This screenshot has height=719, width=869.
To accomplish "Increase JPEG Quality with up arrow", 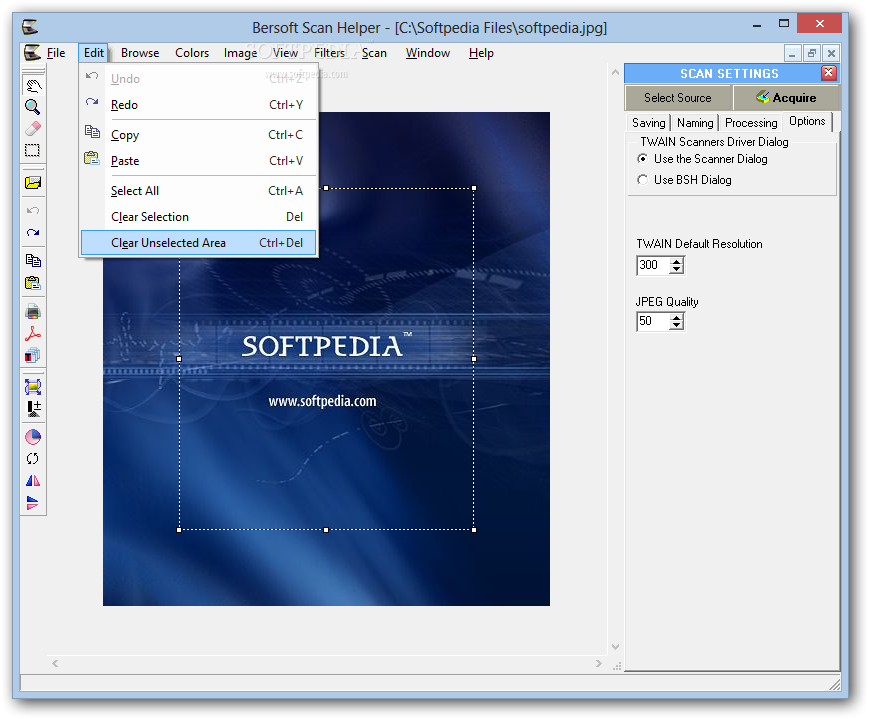I will pyautogui.click(x=676, y=317).
